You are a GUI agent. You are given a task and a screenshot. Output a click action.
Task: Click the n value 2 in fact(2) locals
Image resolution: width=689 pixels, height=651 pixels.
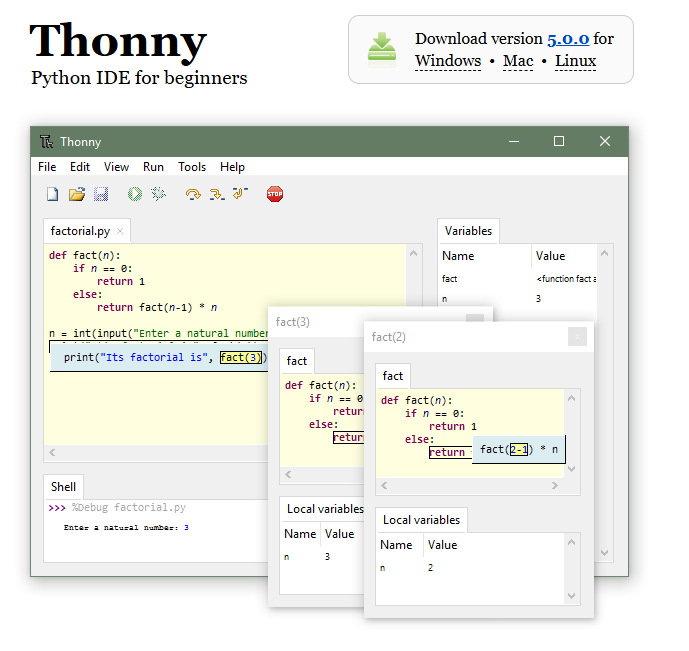pos(431,568)
